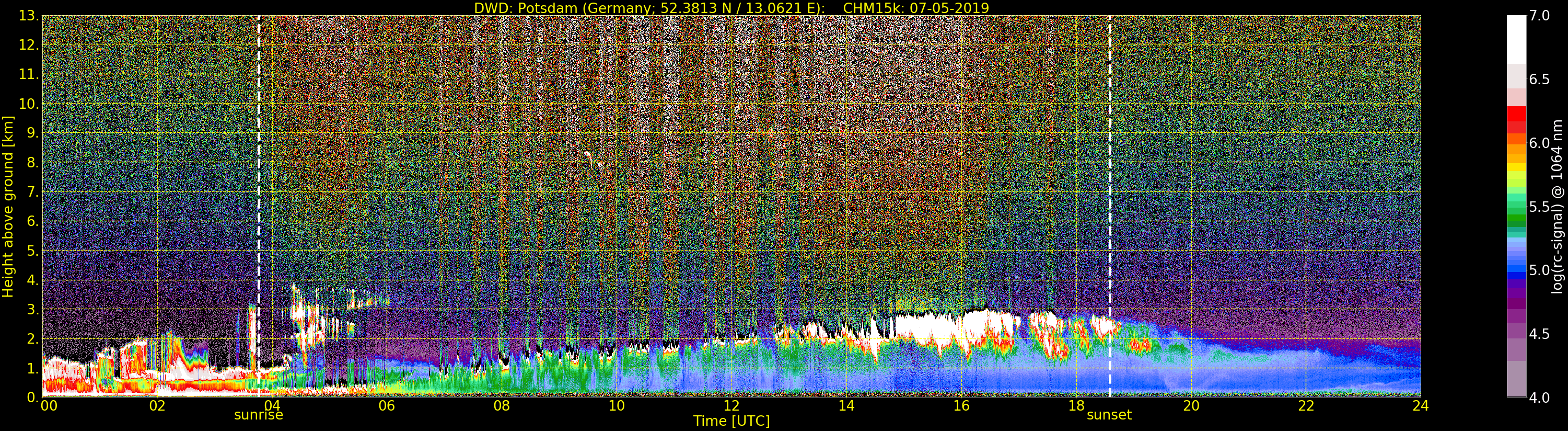
Task: Click the DWD Potsdam chart title
Action: pos(731,8)
